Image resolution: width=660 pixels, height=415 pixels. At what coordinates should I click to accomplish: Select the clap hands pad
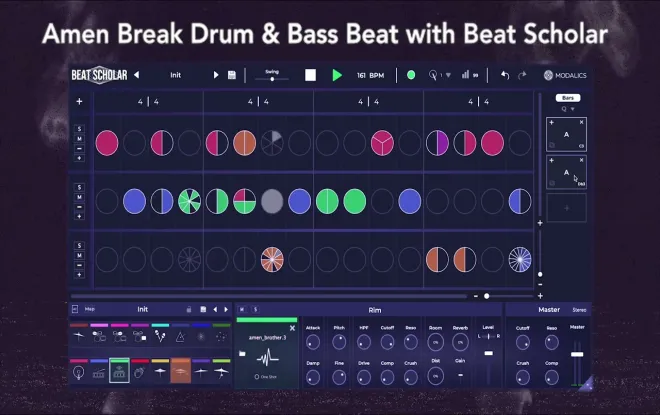[x=140, y=372]
